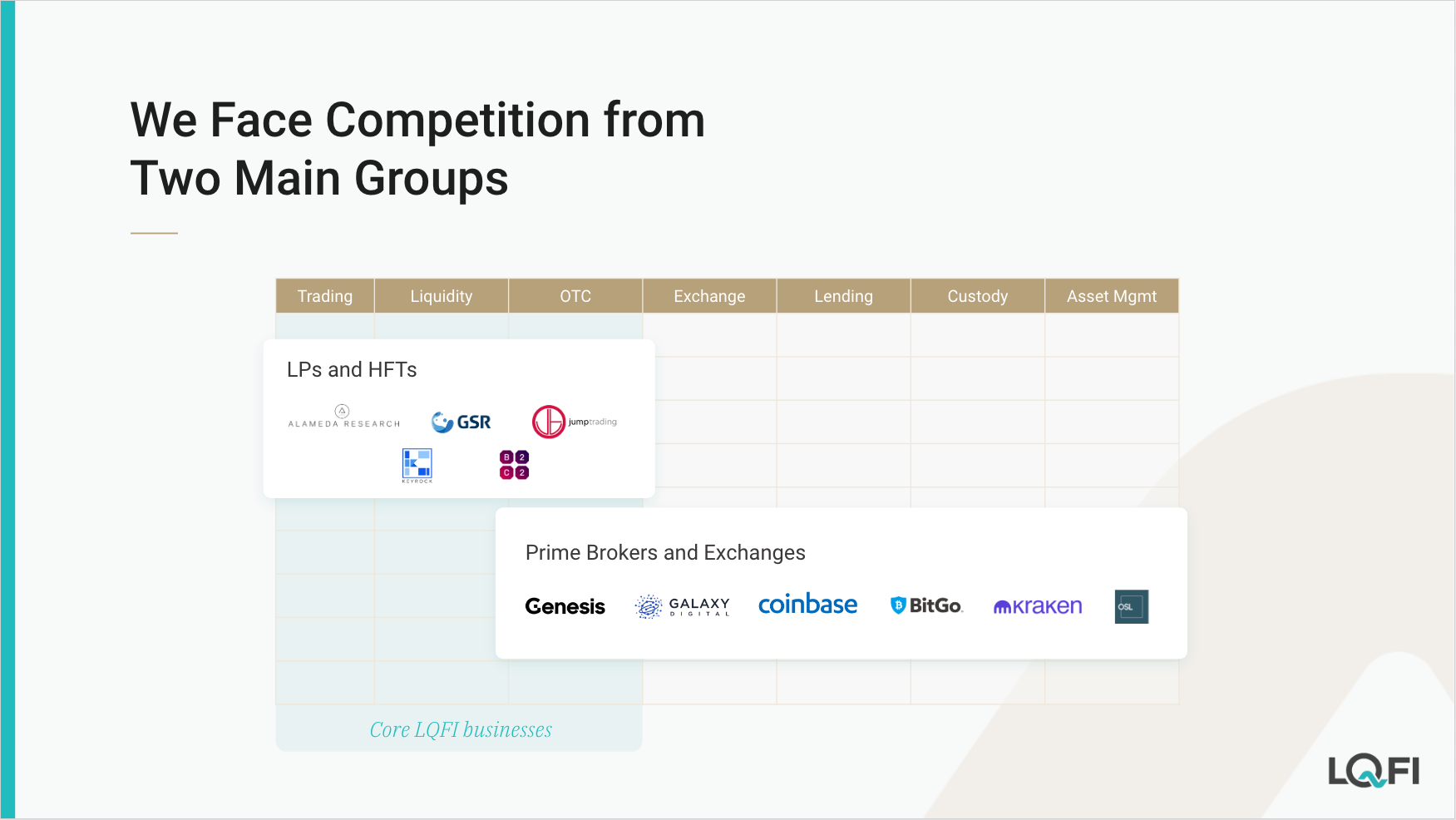The height and width of the screenshot is (820, 1456).
Task: Click the Genesis logo
Action: tap(565, 606)
